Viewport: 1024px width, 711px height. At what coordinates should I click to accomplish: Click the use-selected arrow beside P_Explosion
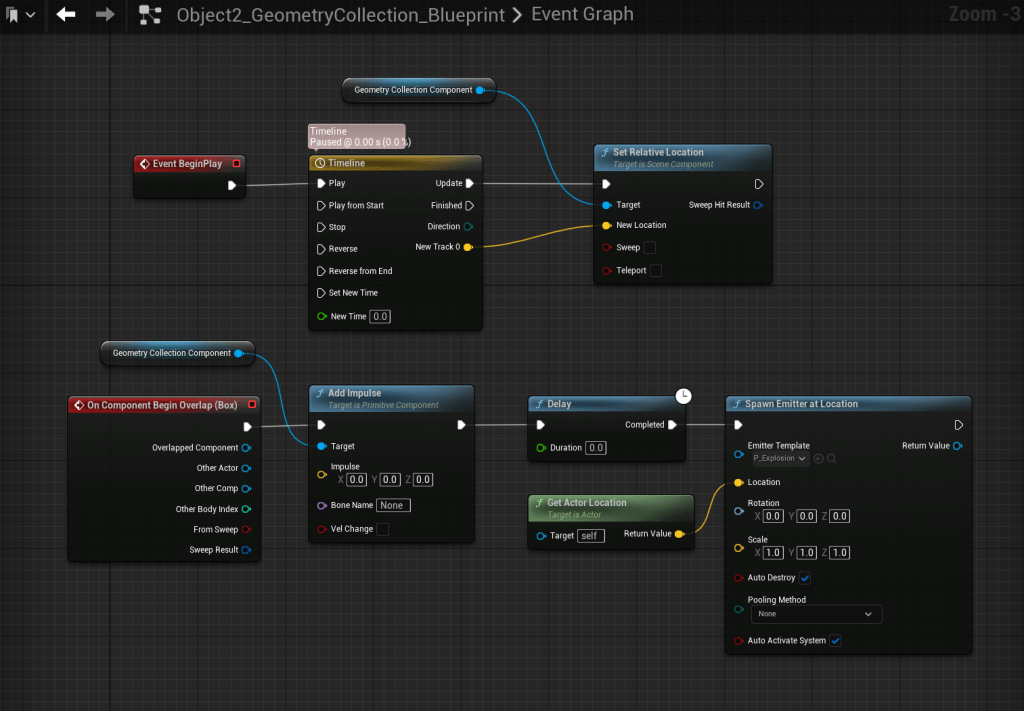818,458
